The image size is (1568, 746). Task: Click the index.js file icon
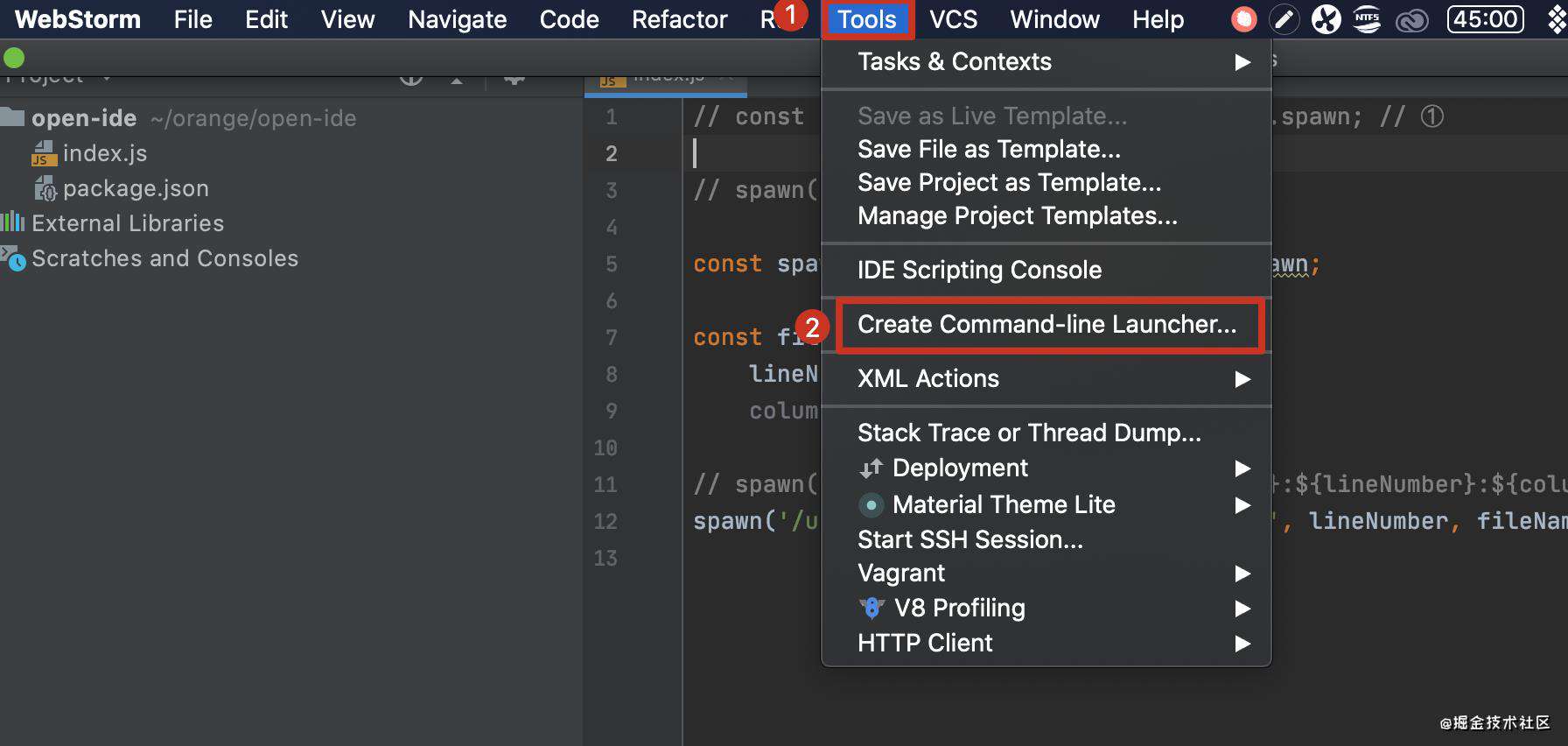click(x=44, y=153)
